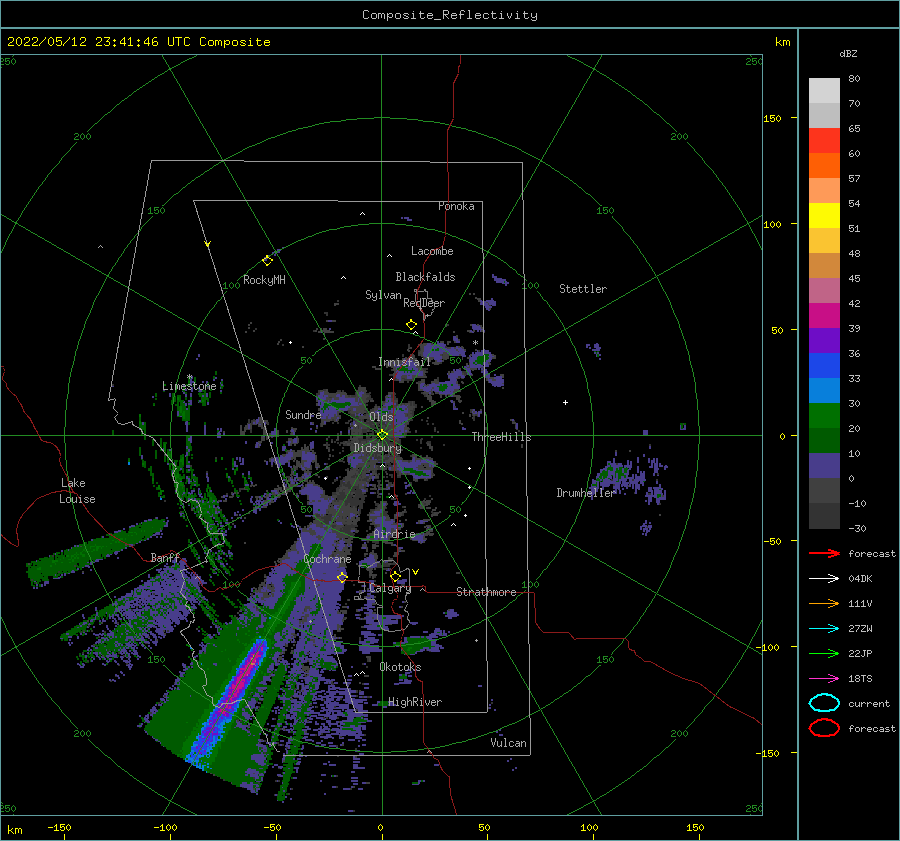Click the dBZ legend heading
The height and width of the screenshot is (841, 900).
point(848,53)
